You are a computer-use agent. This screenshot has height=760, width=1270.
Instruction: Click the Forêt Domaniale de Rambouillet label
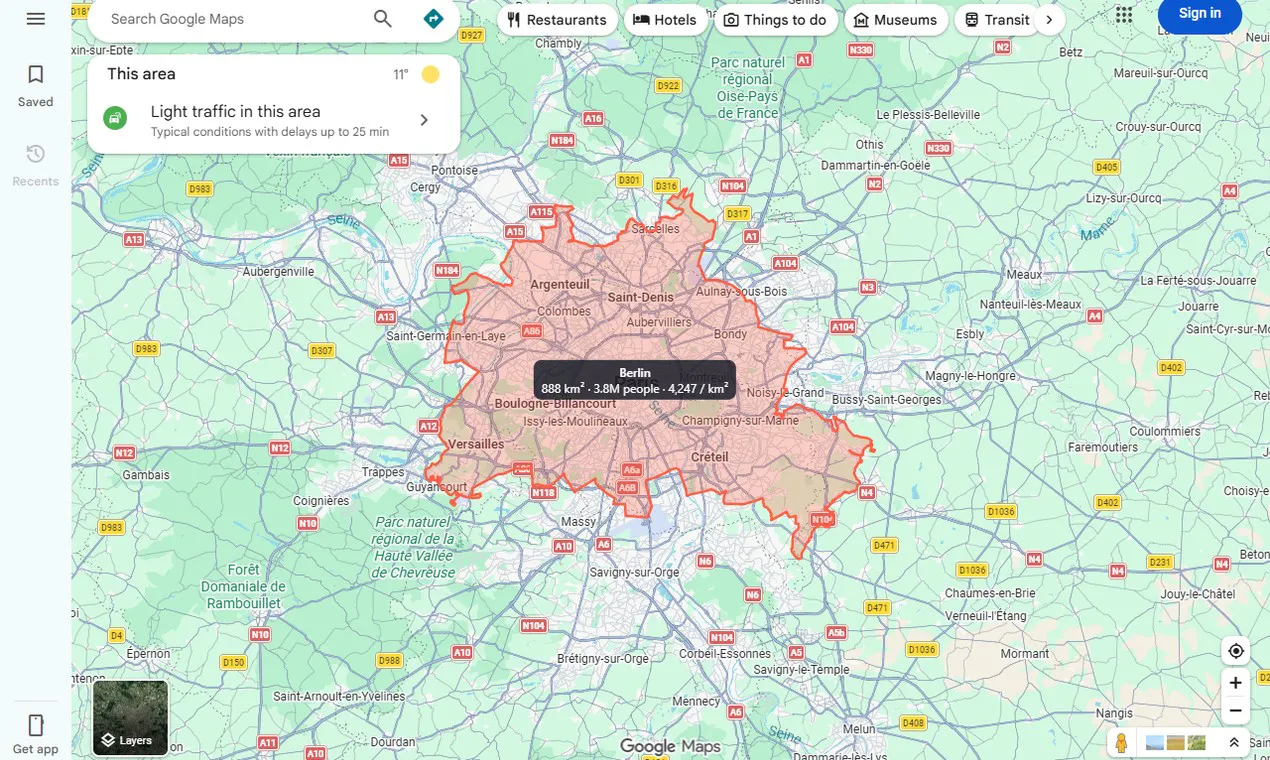(x=244, y=586)
